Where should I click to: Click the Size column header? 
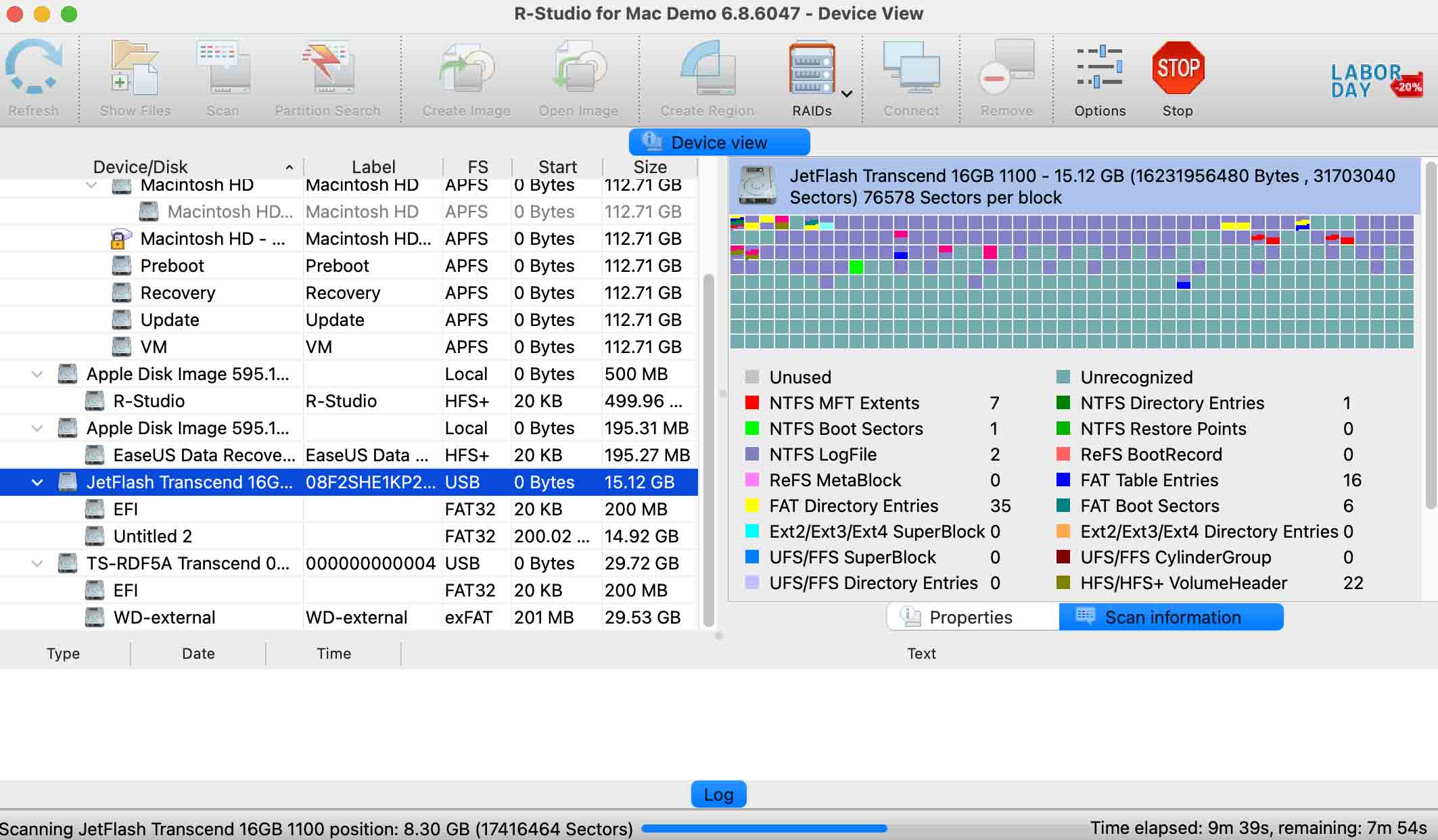coord(650,167)
